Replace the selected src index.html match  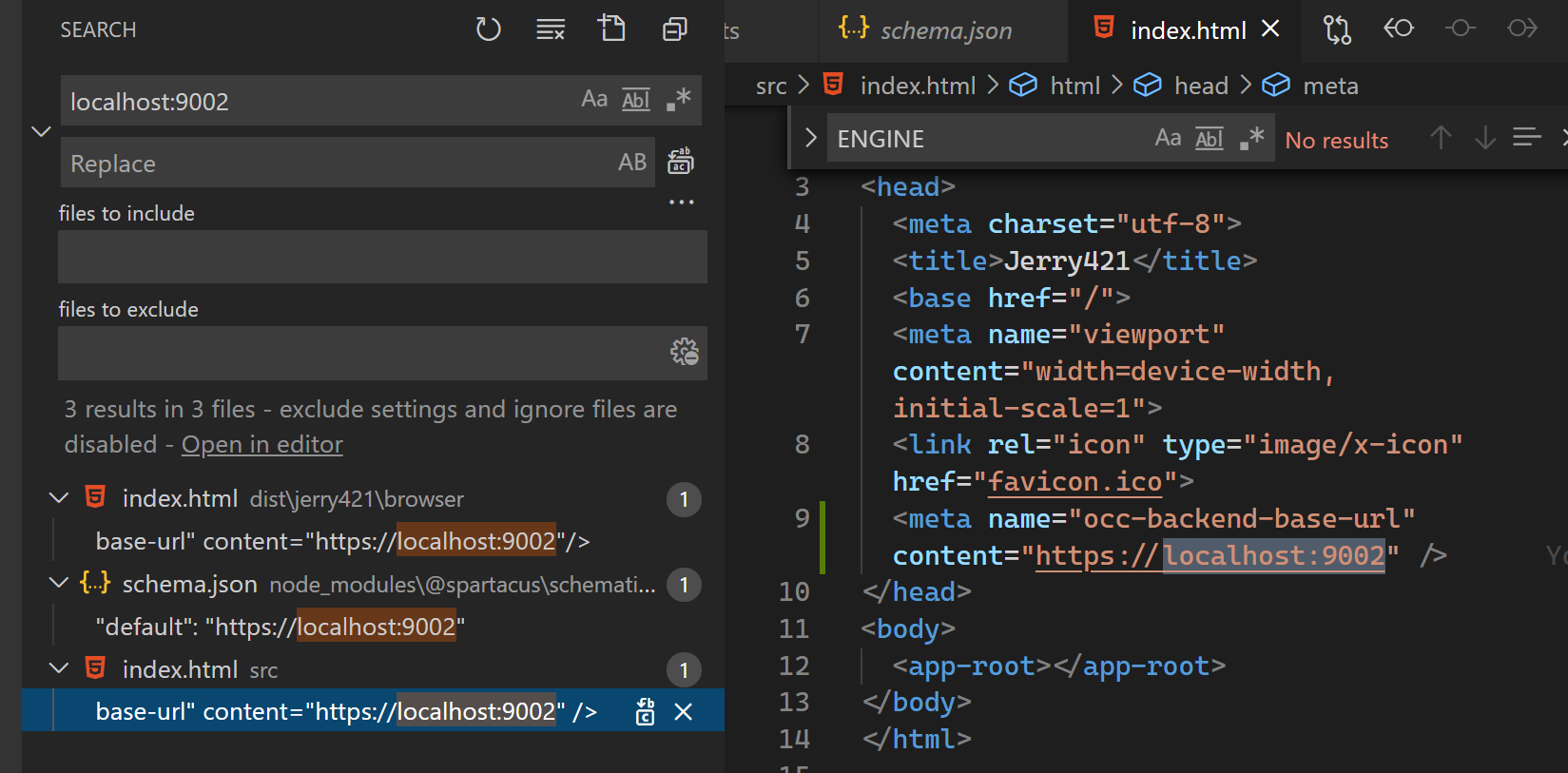645,712
